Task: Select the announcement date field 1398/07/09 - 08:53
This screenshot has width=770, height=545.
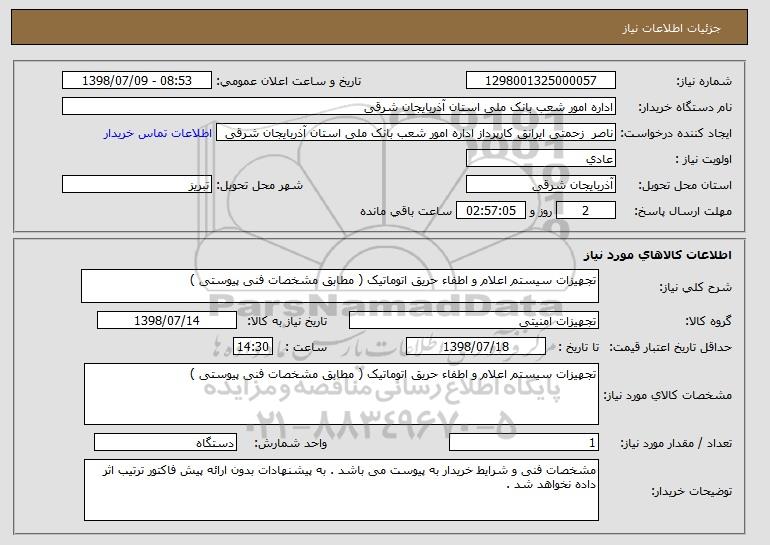Action: pyautogui.click(x=137, y=81)
